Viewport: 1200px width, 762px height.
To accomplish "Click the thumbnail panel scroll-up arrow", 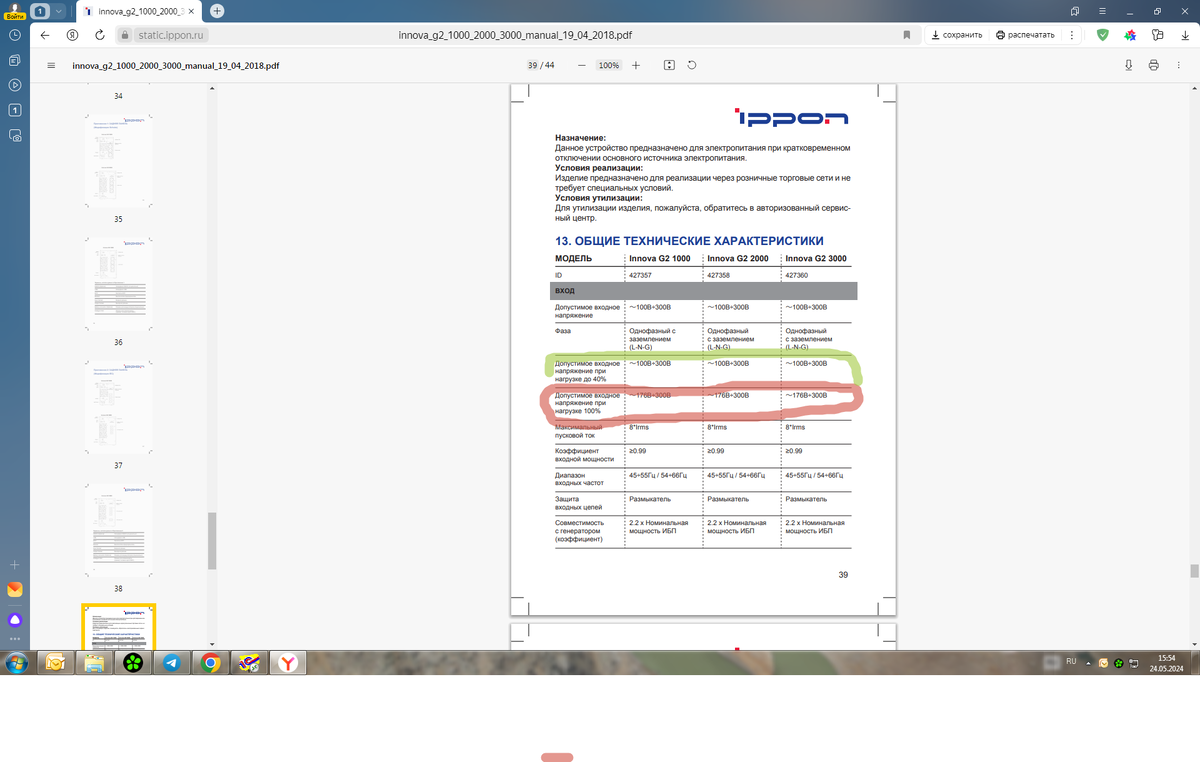I will tap(211, 89).
